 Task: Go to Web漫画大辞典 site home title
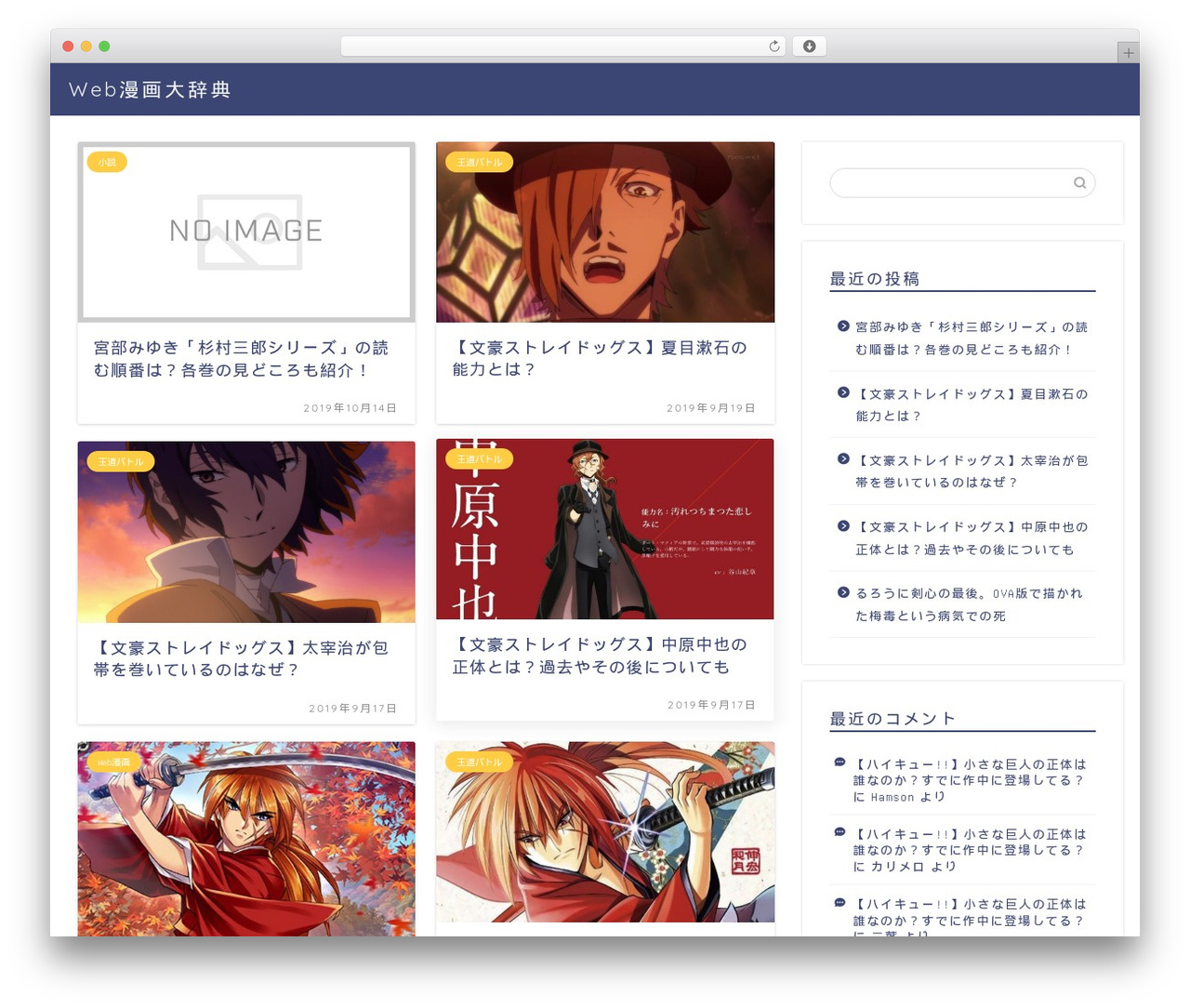tap(150, 89)
